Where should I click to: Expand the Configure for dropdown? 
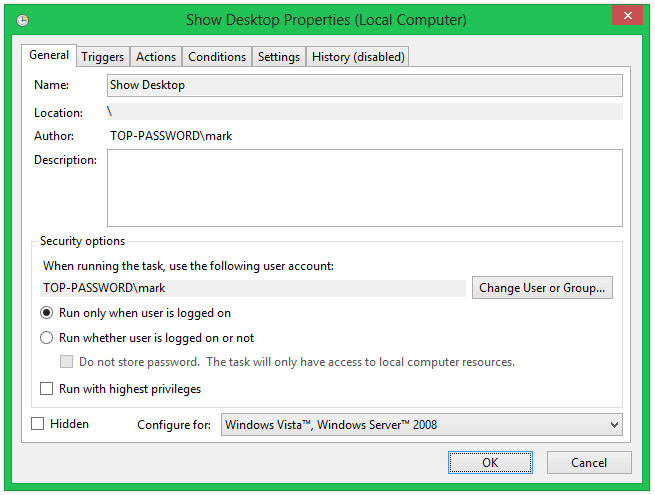click(421, 425)
